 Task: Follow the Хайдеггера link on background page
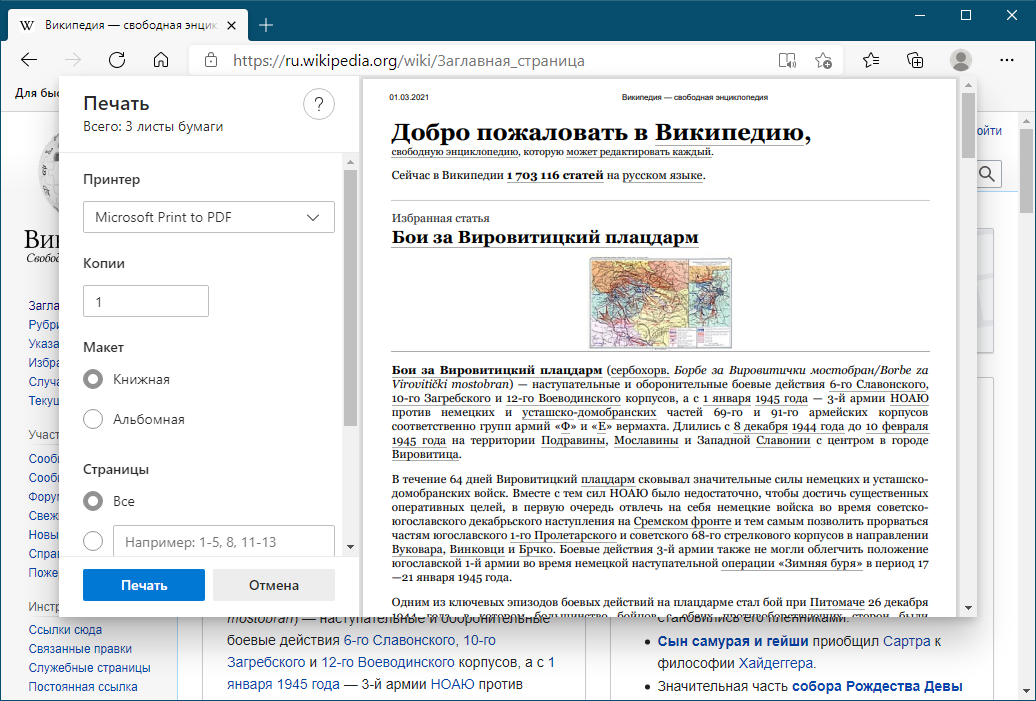click(x=777, y=663)
